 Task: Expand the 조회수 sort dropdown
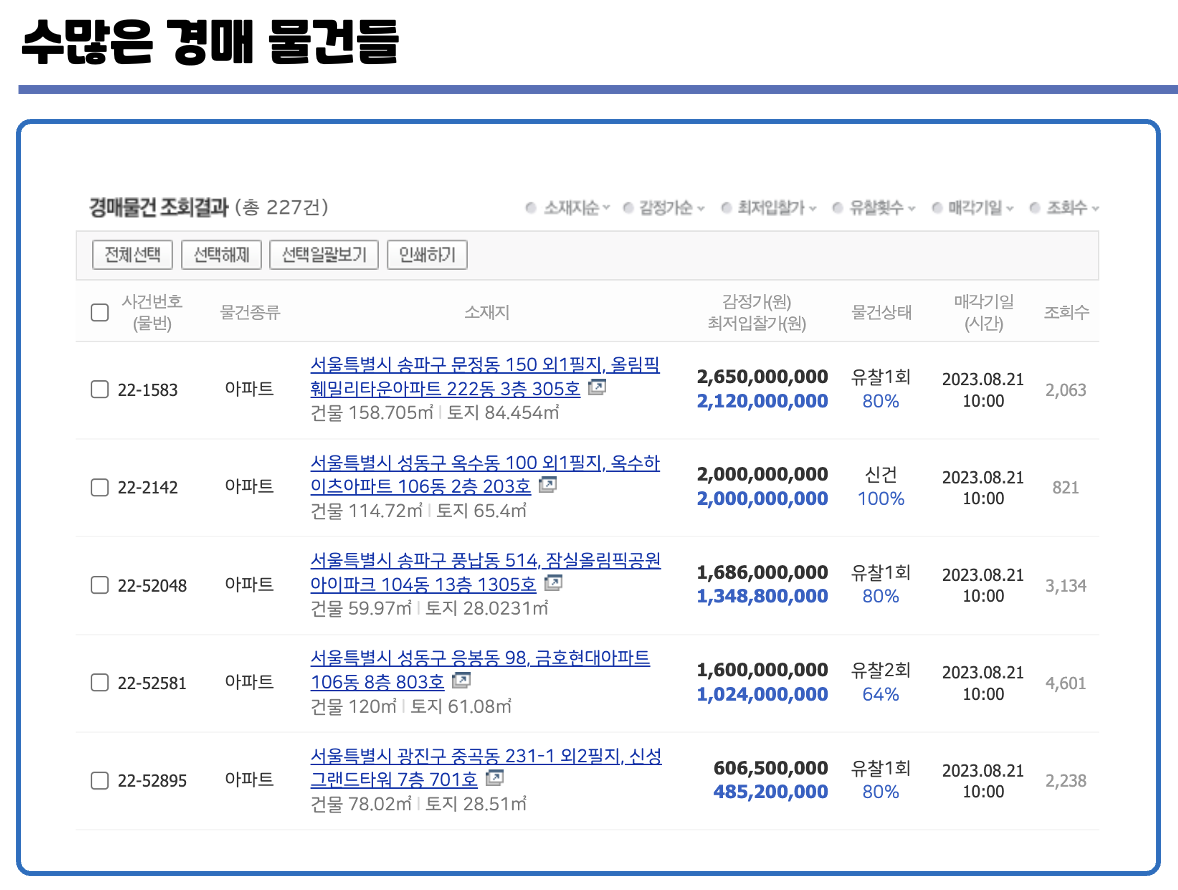click(x=1096, y=206)
